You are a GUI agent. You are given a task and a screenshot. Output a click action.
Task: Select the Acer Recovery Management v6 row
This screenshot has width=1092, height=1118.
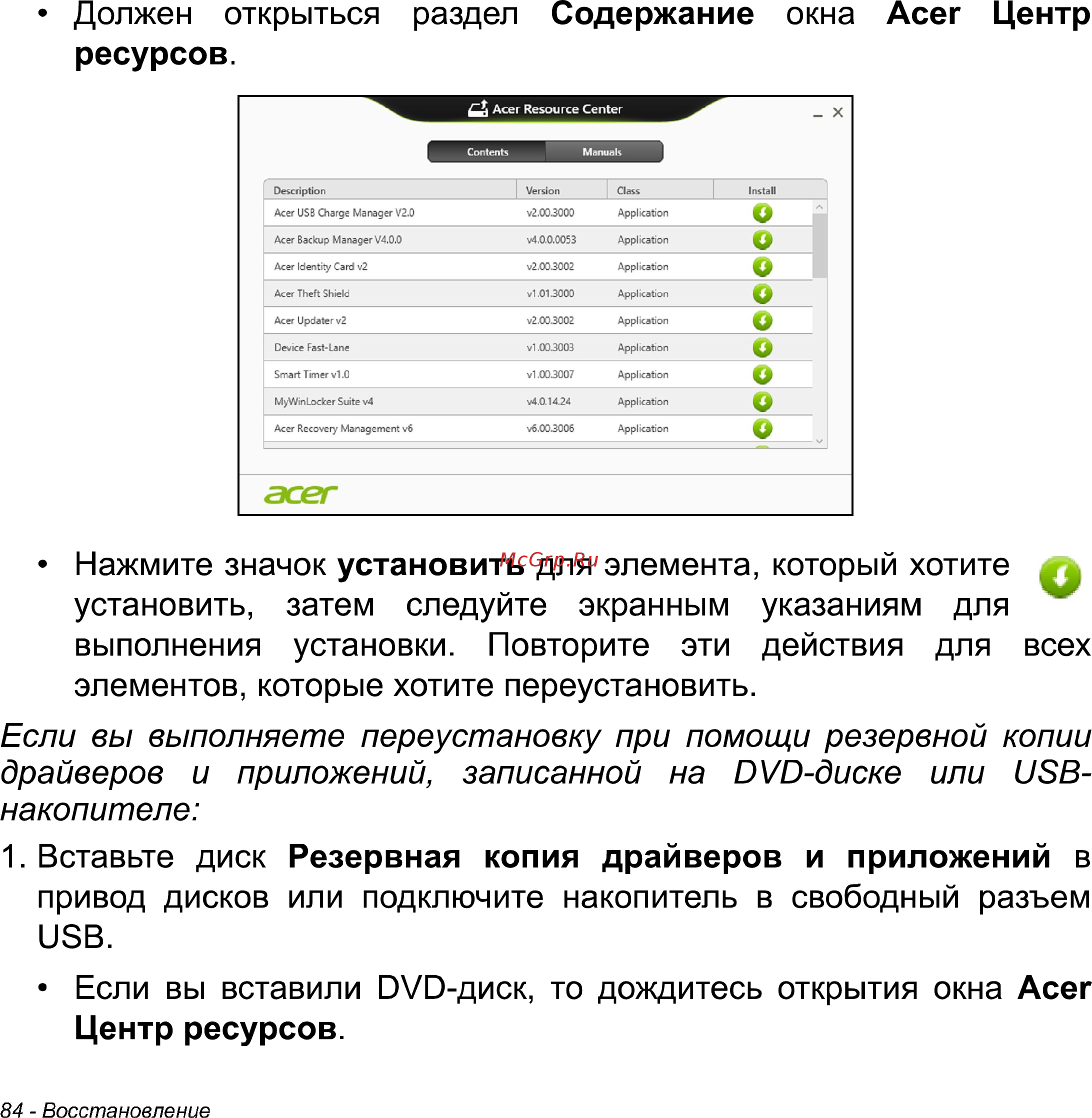[538, 428]
